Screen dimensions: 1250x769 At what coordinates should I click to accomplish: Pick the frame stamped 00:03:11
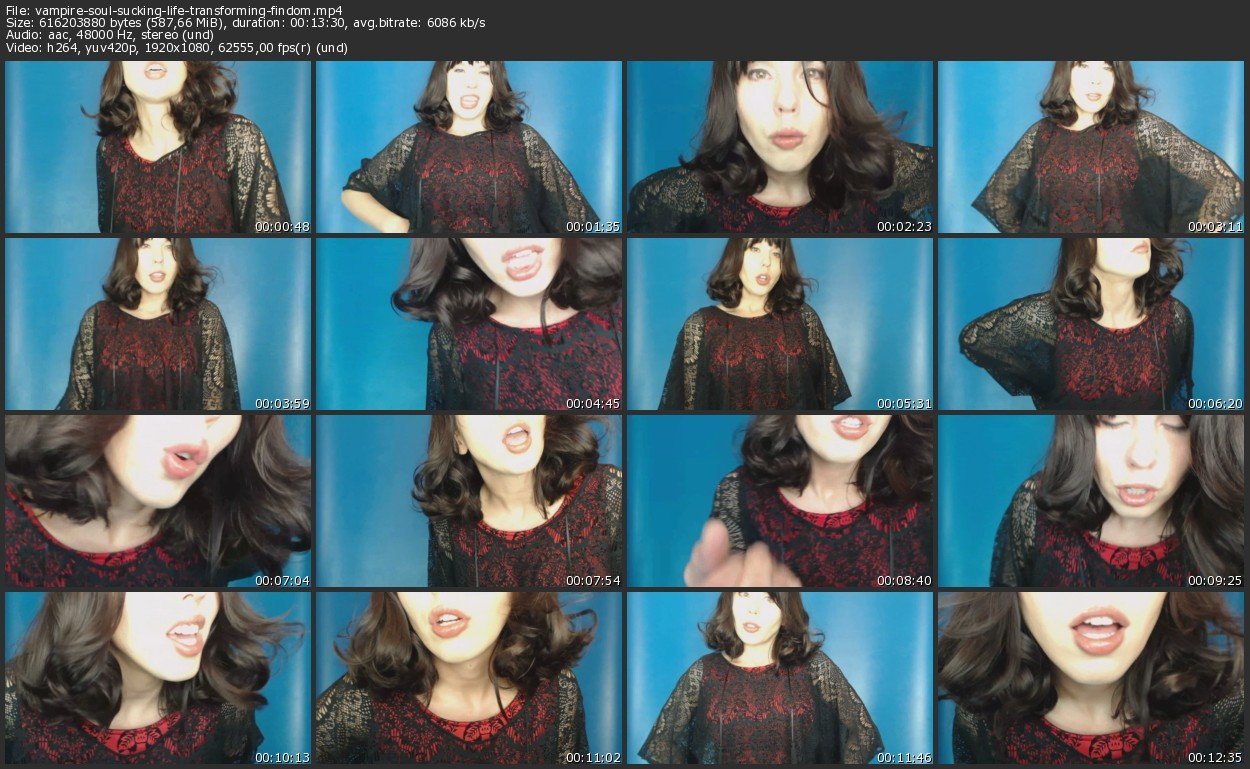(x=1091, y=147)
